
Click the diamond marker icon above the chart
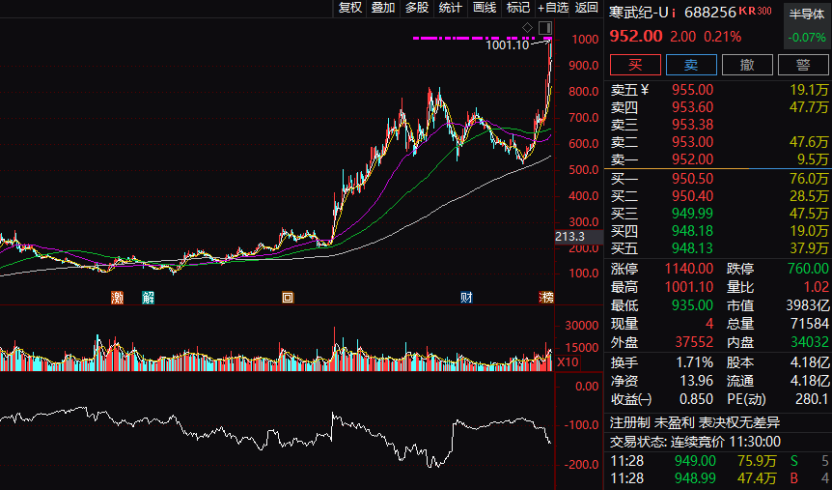(x=527, y=28)
